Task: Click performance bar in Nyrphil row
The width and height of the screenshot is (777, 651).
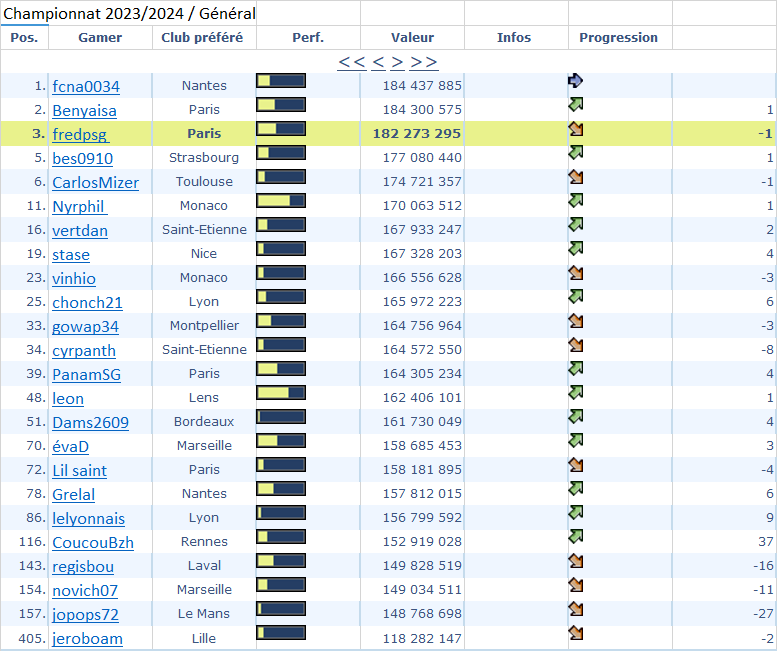Action: tap(281, 201)
